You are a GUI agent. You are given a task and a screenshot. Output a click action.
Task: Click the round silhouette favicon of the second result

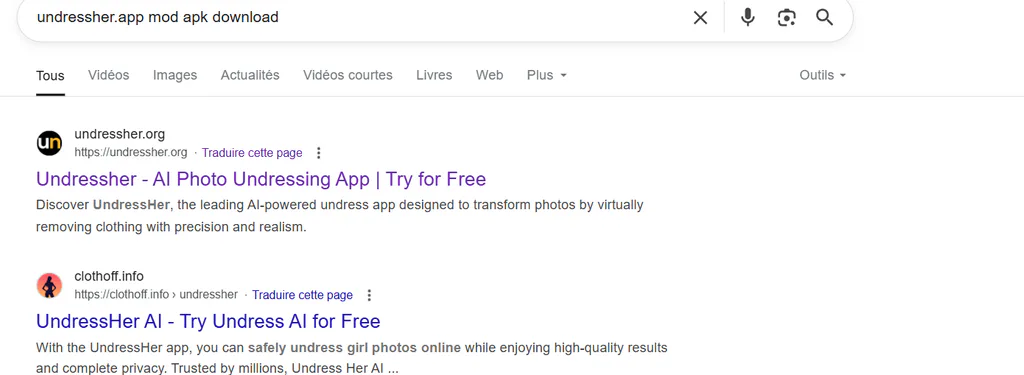[49, 285]
